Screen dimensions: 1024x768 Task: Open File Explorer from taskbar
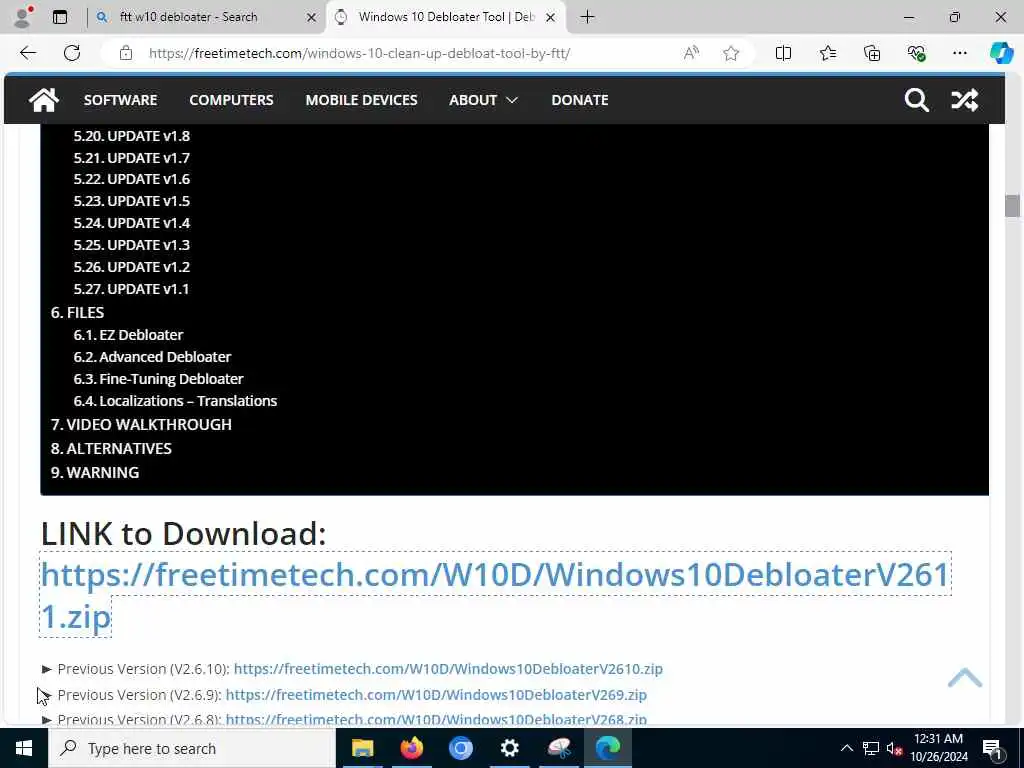tap(362, 748)
